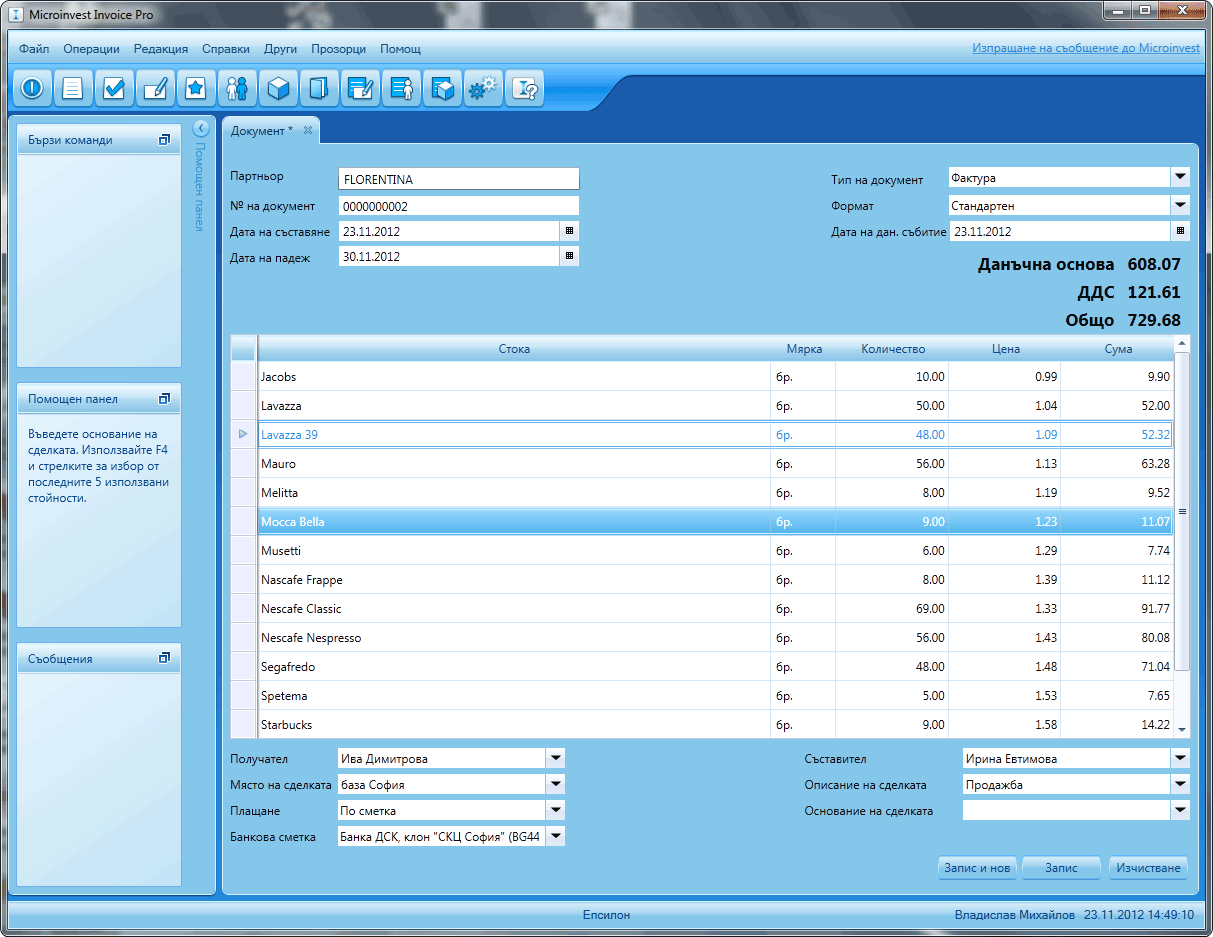1213x937 pixels.
Task: Sort by the Стока column header
Action: tap(514, 349)
